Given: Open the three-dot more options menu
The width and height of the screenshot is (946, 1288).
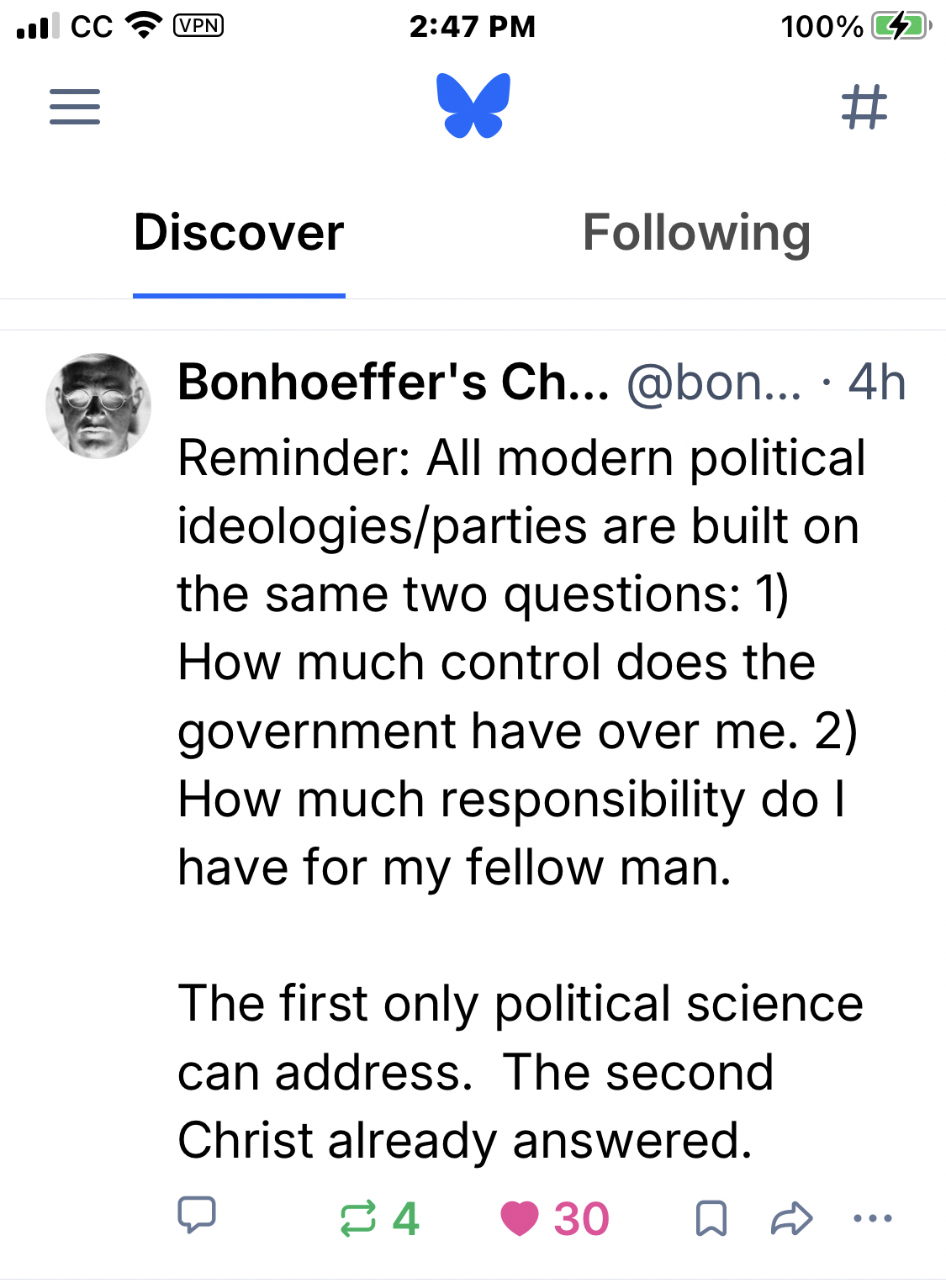Looking at the screenshot, I should point(873,1218).
